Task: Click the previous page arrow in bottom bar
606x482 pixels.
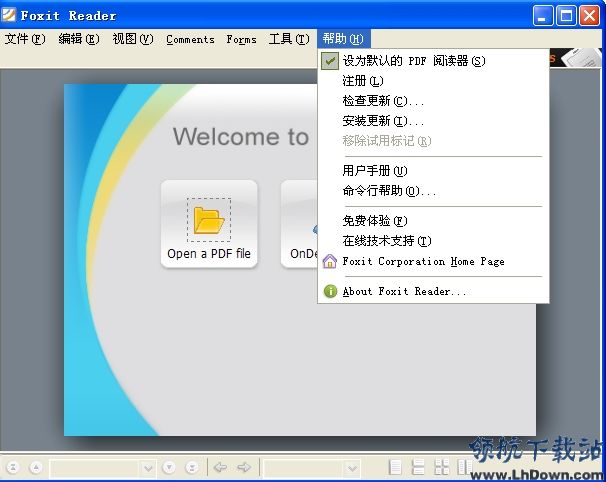Action: (35, 467)
